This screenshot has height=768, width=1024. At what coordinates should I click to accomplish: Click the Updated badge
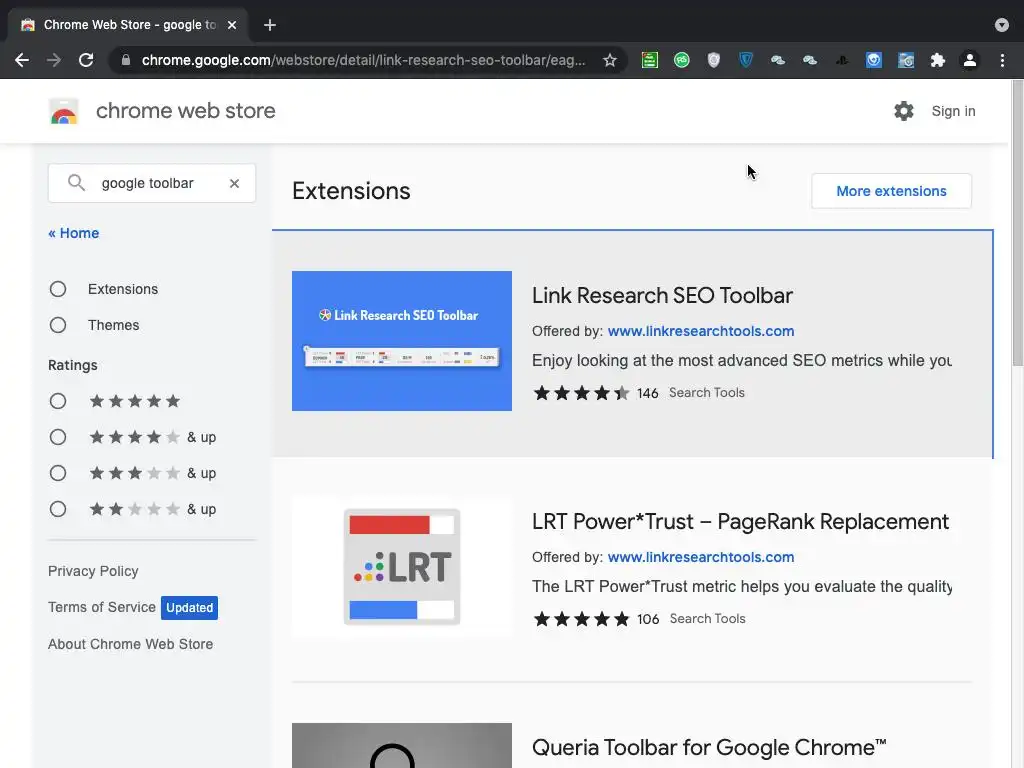click(x=189, y=607)
